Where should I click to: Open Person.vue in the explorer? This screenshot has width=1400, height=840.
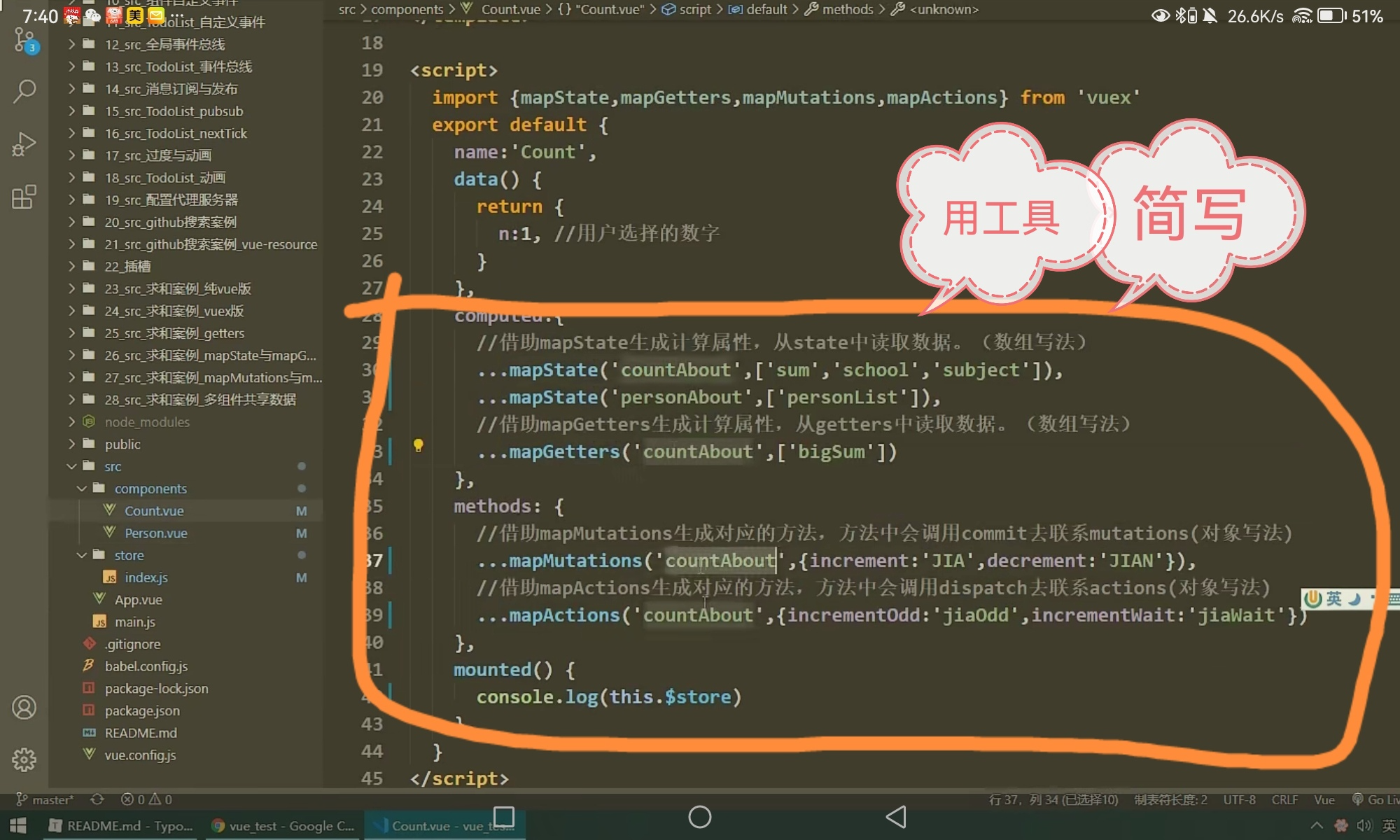tap(155, 533)
